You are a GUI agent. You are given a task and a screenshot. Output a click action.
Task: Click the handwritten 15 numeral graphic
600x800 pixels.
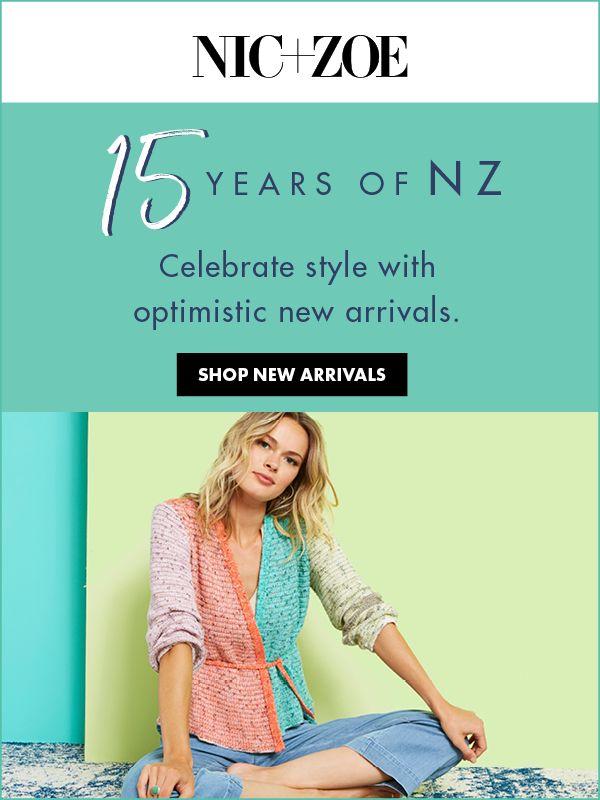(155, 181)
